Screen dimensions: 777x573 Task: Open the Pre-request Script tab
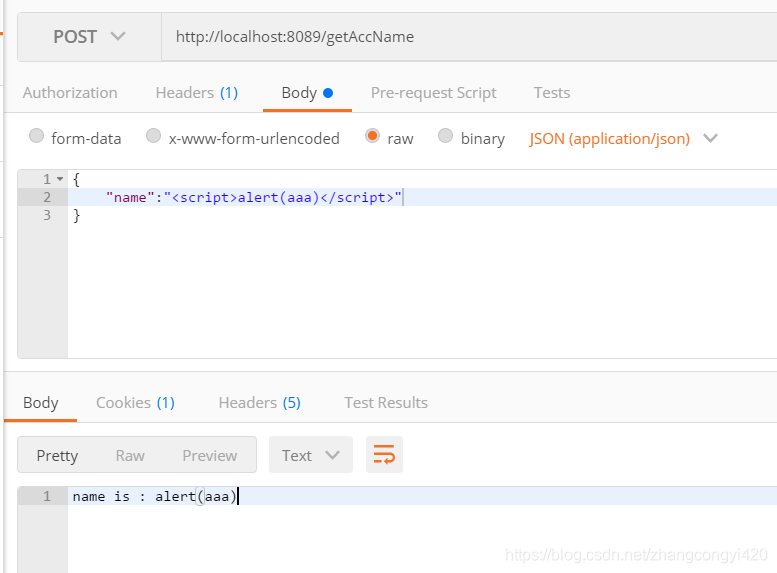point(433,92)
